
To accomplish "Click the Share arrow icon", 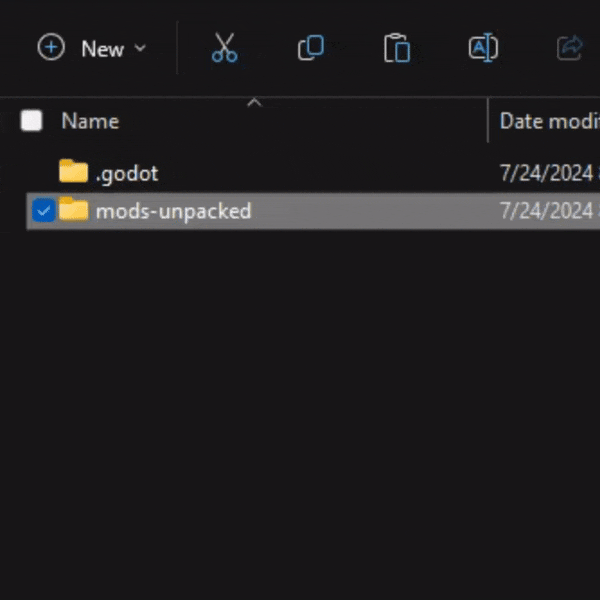I will (570, 48).
